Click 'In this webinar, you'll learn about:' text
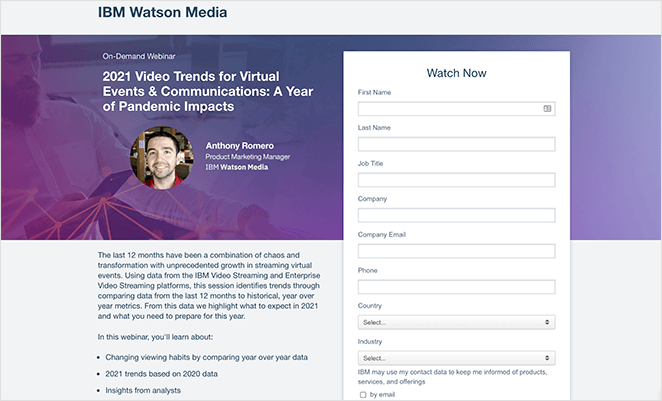 click(155, 337)
